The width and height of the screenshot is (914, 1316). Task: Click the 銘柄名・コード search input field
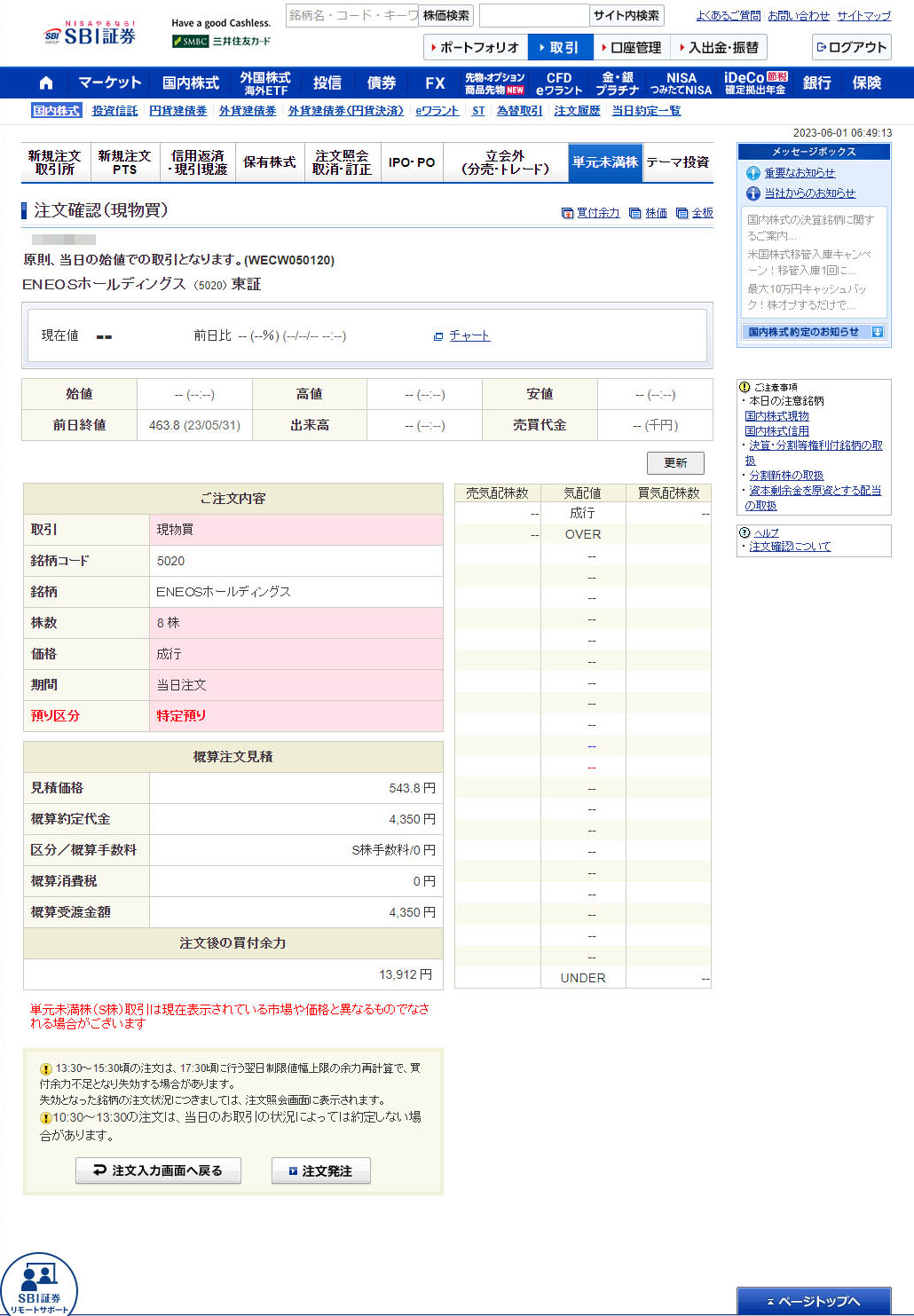(352, 15)
